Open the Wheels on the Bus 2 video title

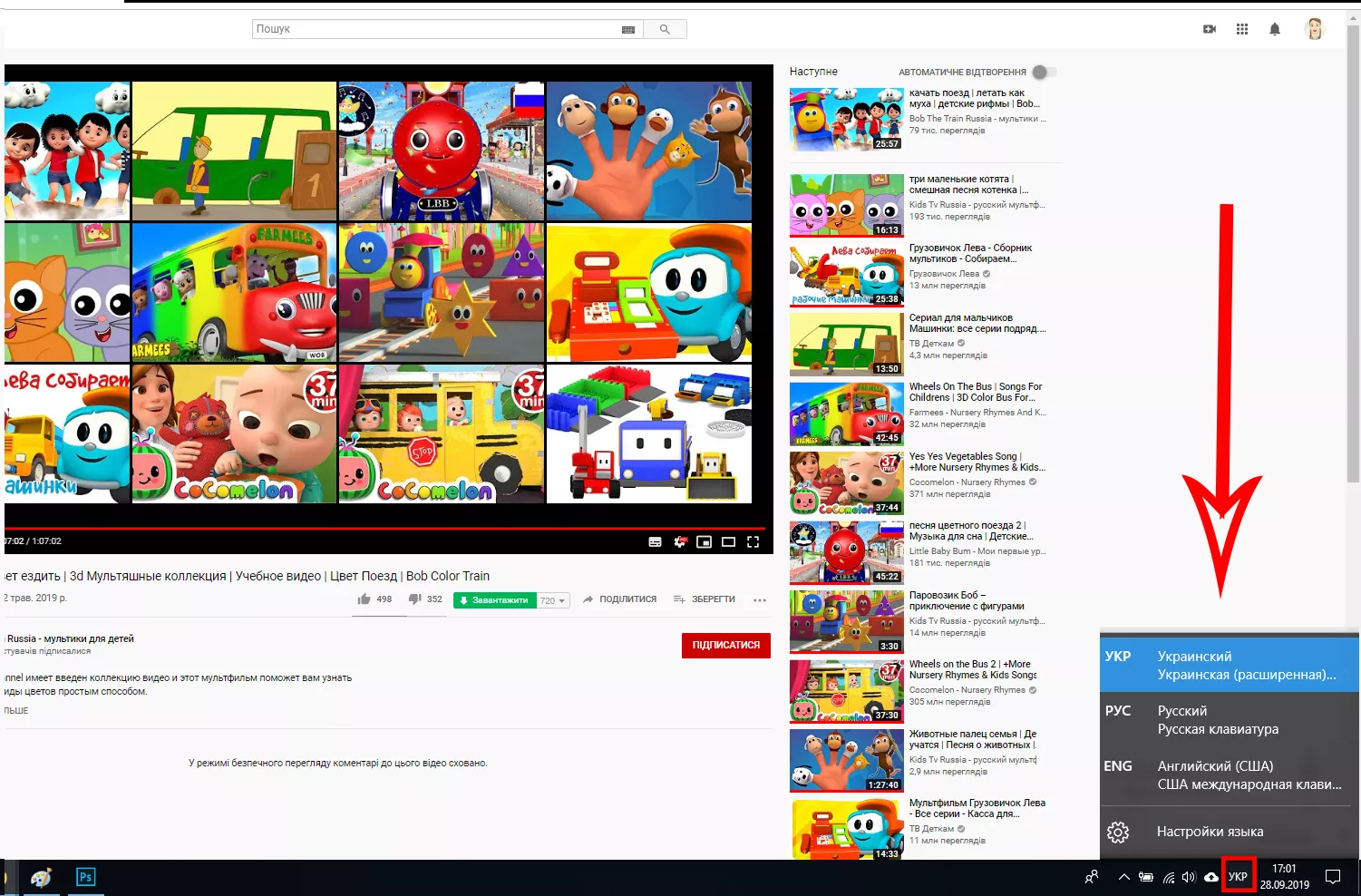[973, 669]
